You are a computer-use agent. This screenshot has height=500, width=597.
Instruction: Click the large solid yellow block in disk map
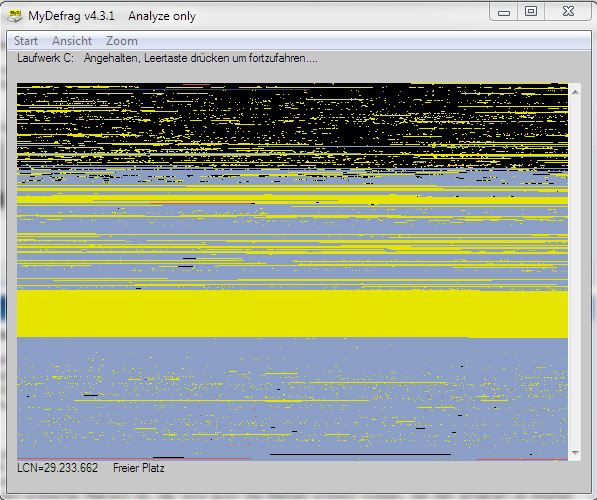click(x=292, y=314)
